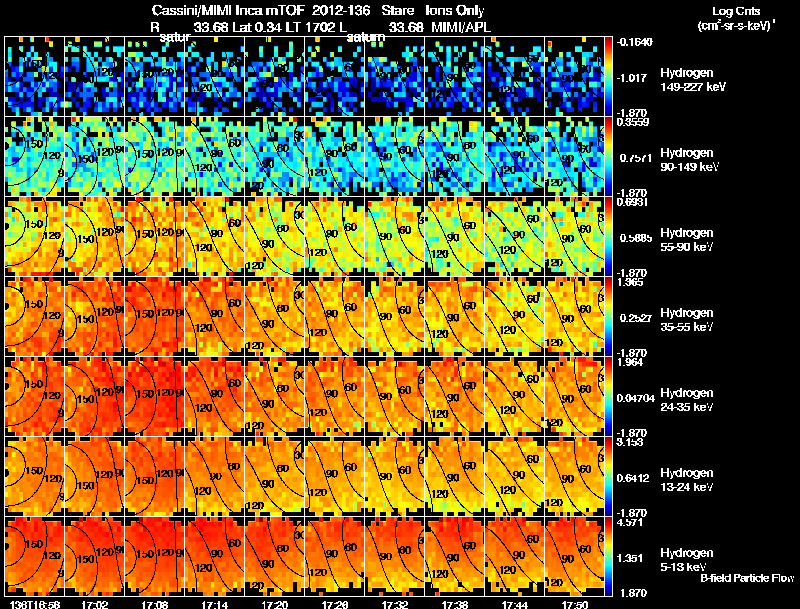Select the 35-55 keV color scale bar
This screenshot has height=609, width=800.
coord(608,317)
